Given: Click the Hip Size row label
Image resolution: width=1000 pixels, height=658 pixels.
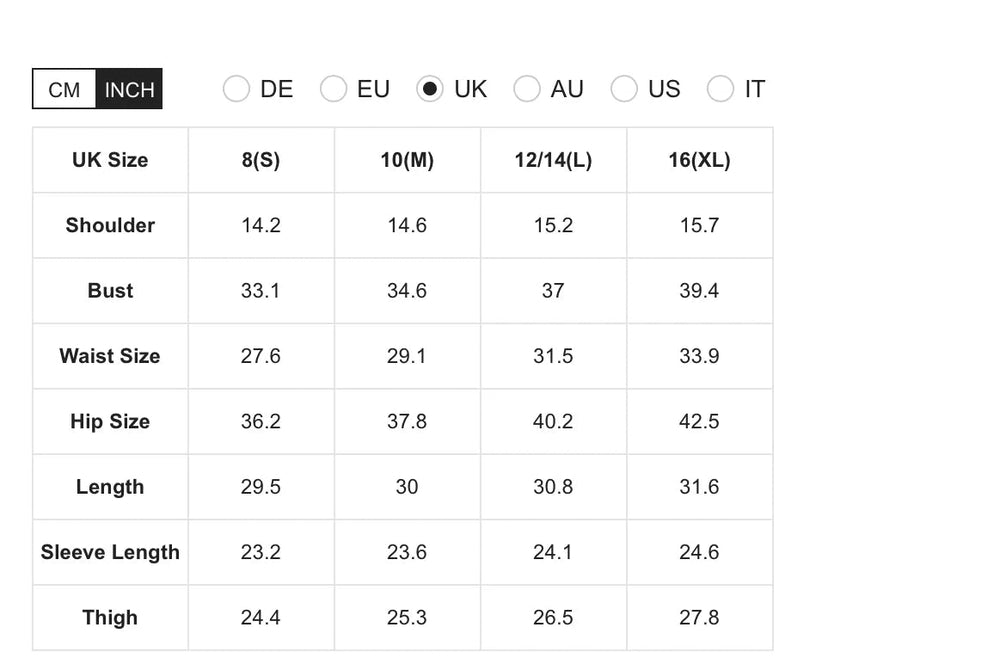Looking at the screenshot, I should 110,421.
